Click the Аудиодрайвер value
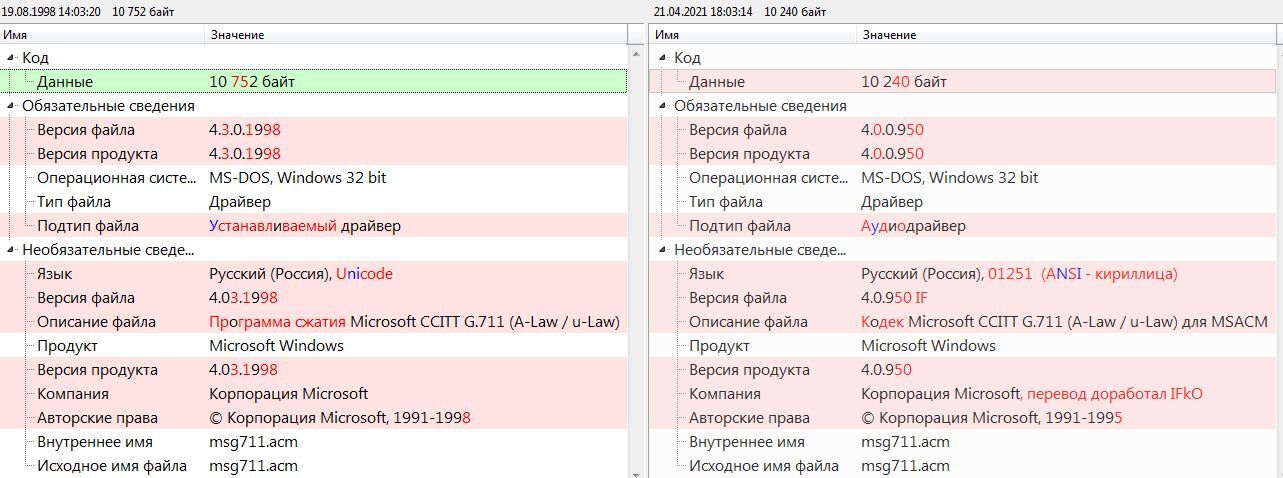The height and width of the screenshot is (478, 1283). (x=913, y=226)
